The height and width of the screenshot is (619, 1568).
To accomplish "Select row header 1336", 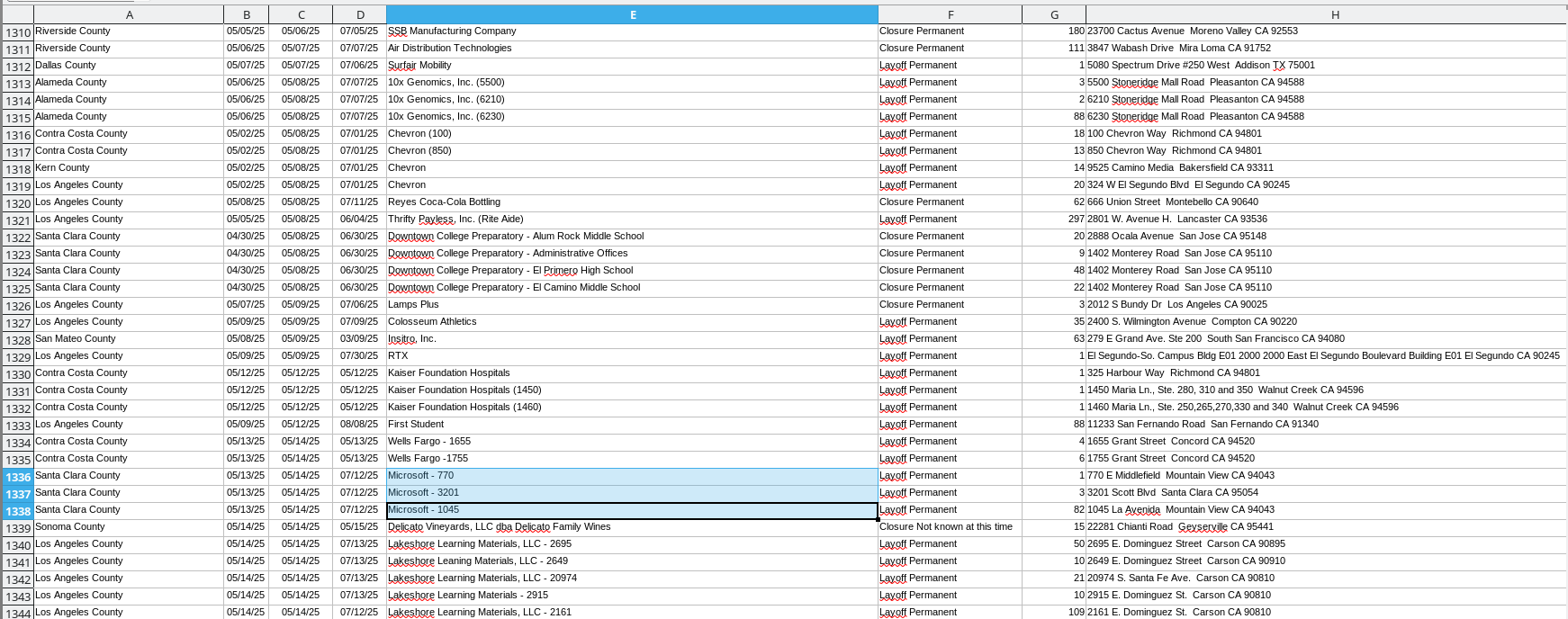I will [x=17, y=477].
